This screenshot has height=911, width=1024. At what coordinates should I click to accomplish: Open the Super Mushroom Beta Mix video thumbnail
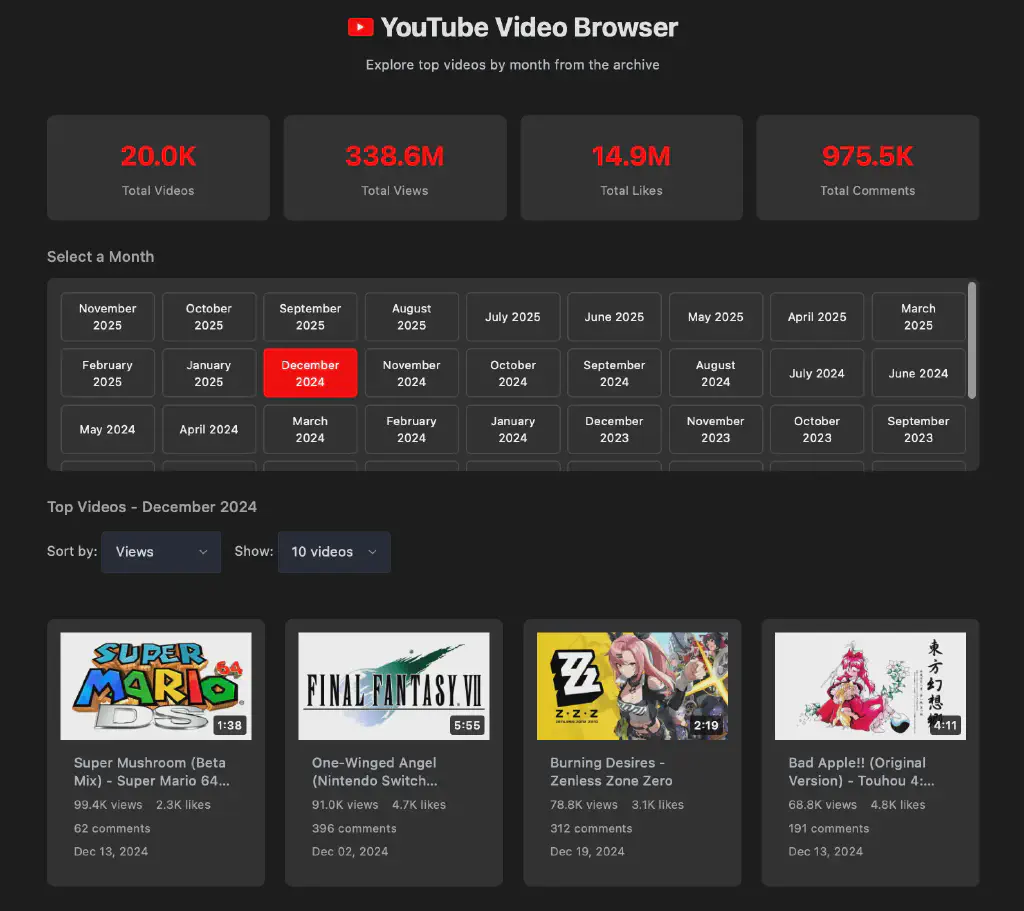[155, 686]
